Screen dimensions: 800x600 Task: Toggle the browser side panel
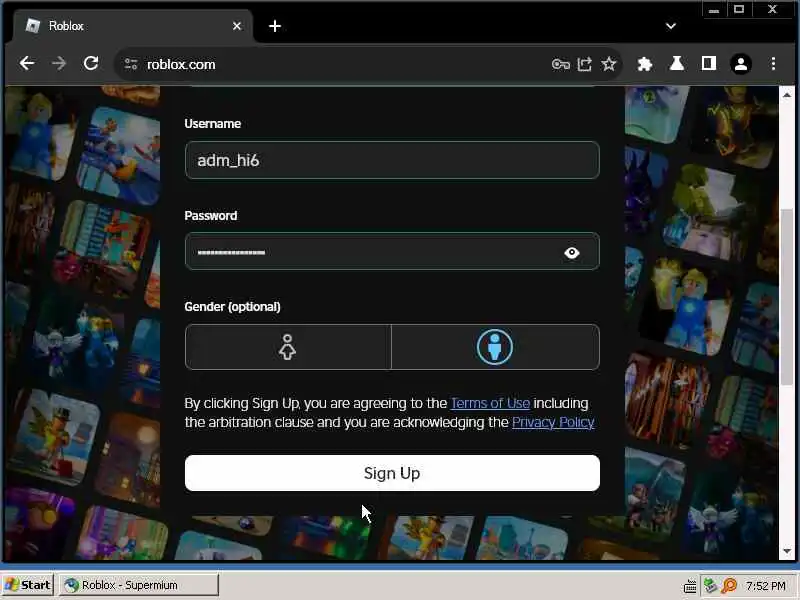[709, 64]
